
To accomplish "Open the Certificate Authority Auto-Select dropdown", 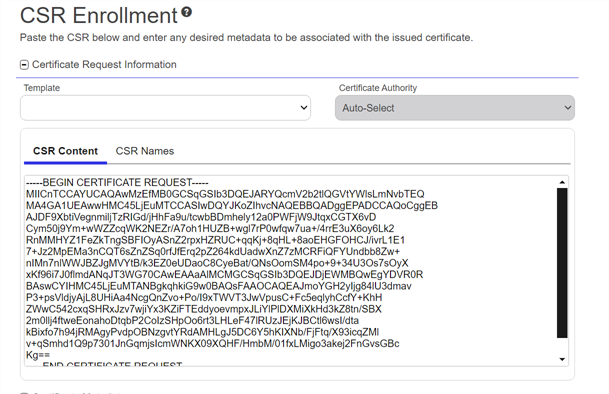I will pyautogui.click(x=455, y=108).
